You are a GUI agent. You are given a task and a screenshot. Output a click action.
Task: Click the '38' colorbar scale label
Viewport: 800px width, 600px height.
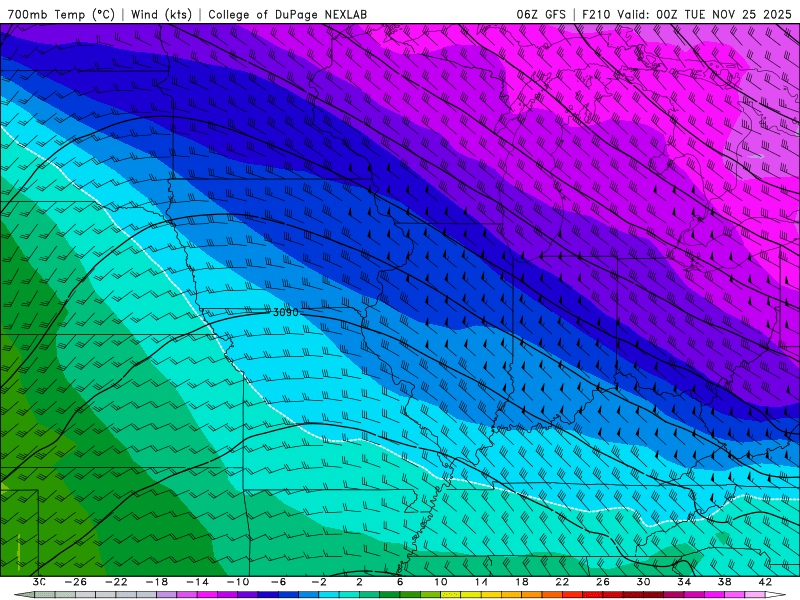click(724, 582)
